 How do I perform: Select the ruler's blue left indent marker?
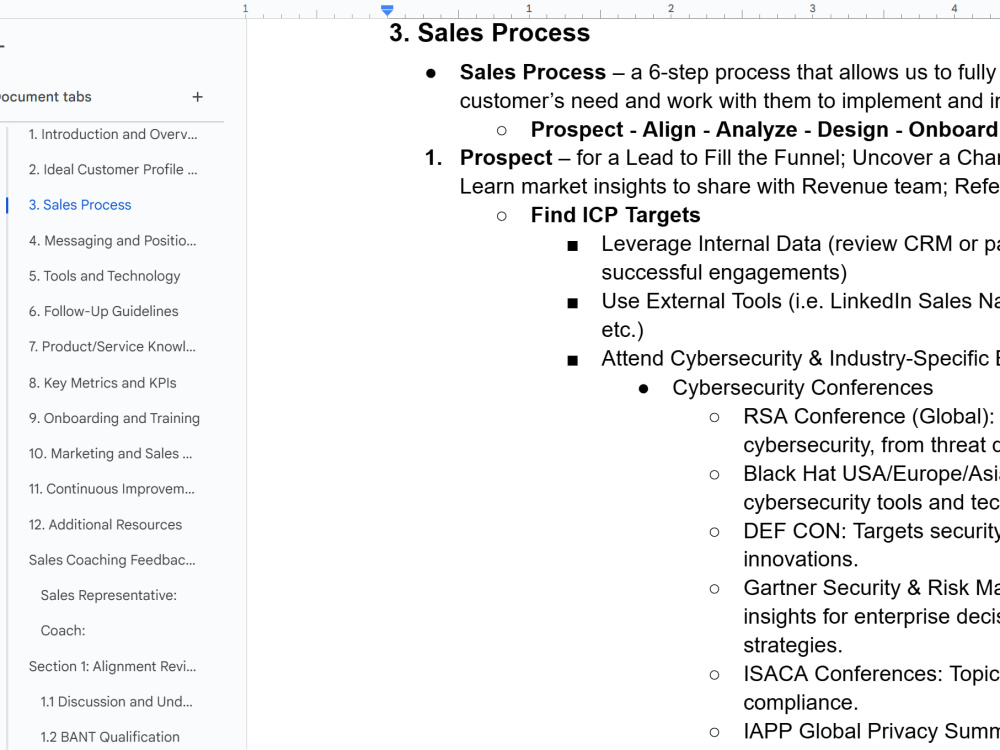387,10
